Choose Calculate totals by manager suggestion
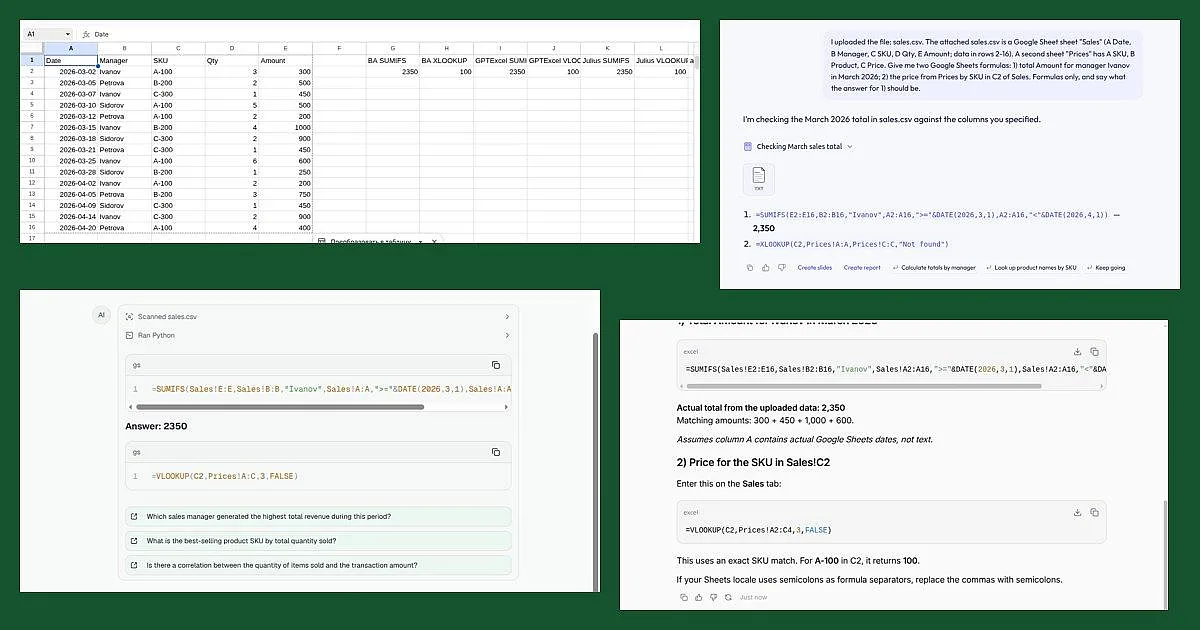The height and width of the screenshot is (630, 1200). [933, 268]
